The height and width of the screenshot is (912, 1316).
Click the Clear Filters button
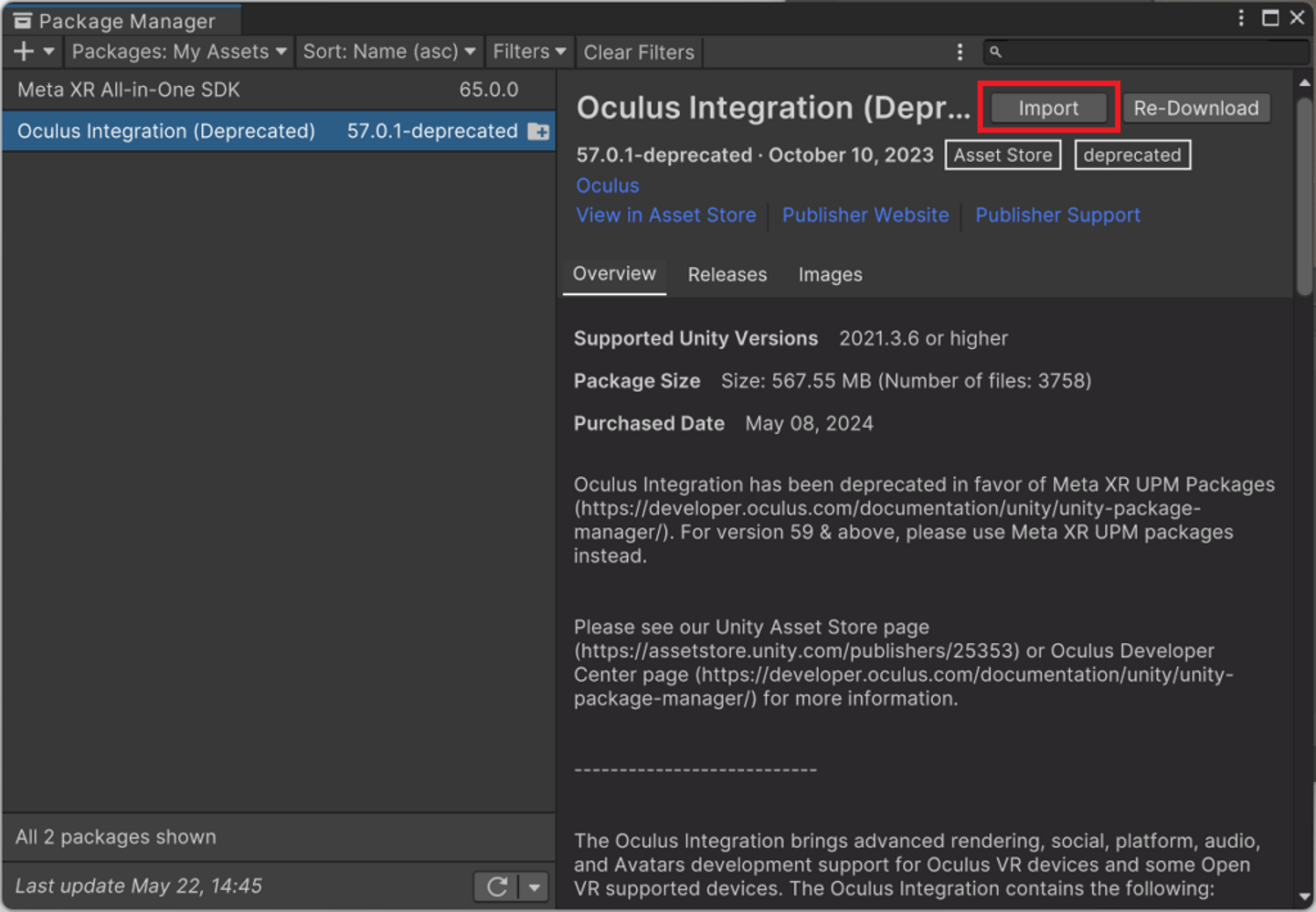coord(639,53)
